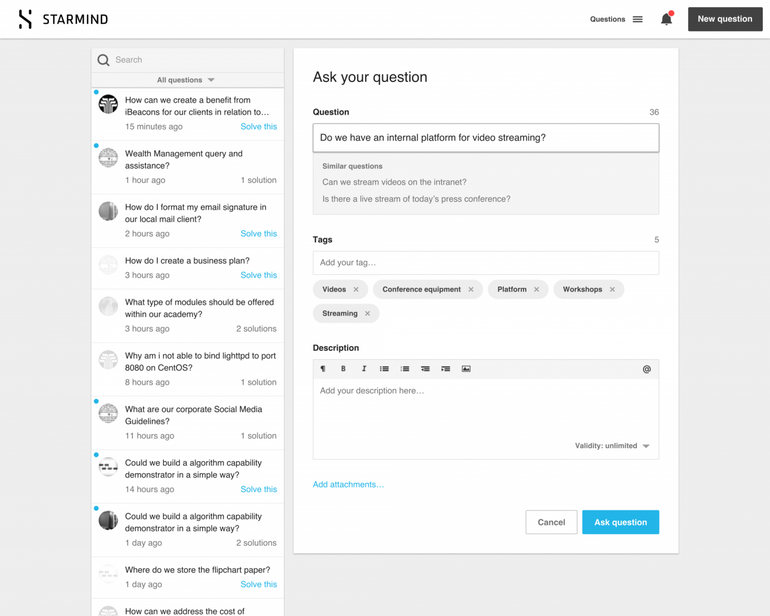Click the Add your tag input field
The width and height of the screenshot is (770, 616).
pos(485,263)
